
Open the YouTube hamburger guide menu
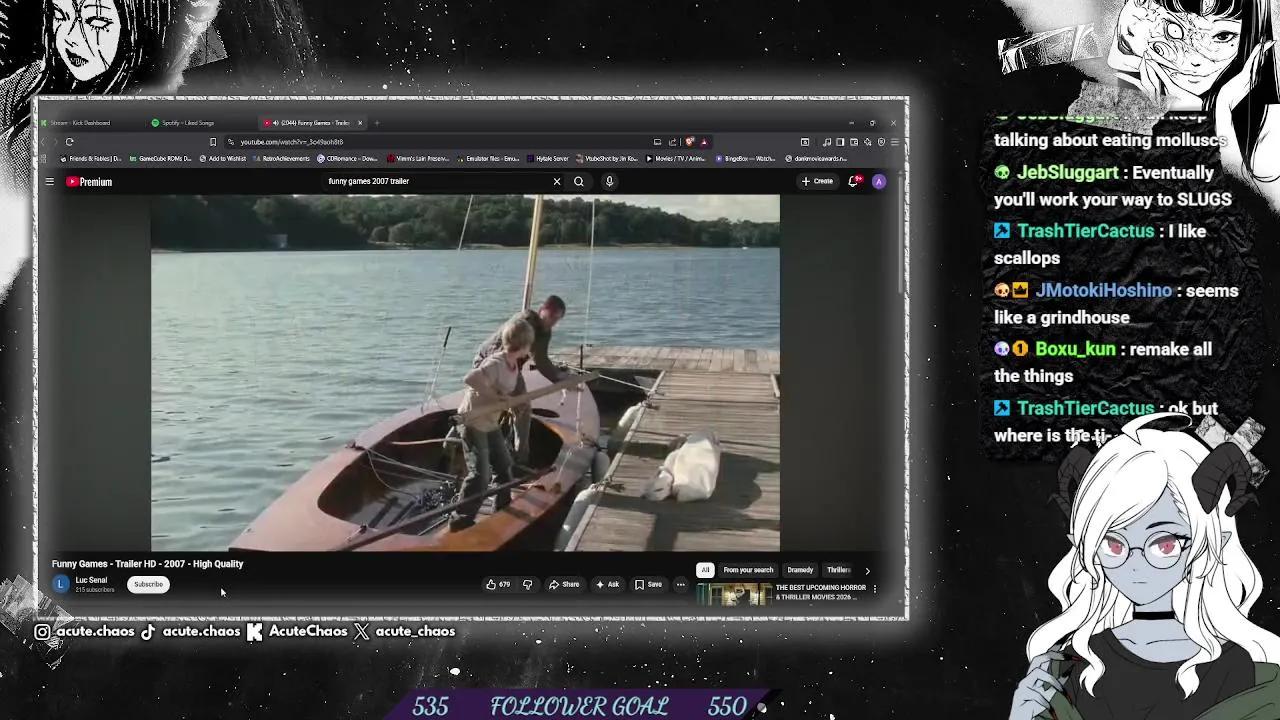(49, 182)
